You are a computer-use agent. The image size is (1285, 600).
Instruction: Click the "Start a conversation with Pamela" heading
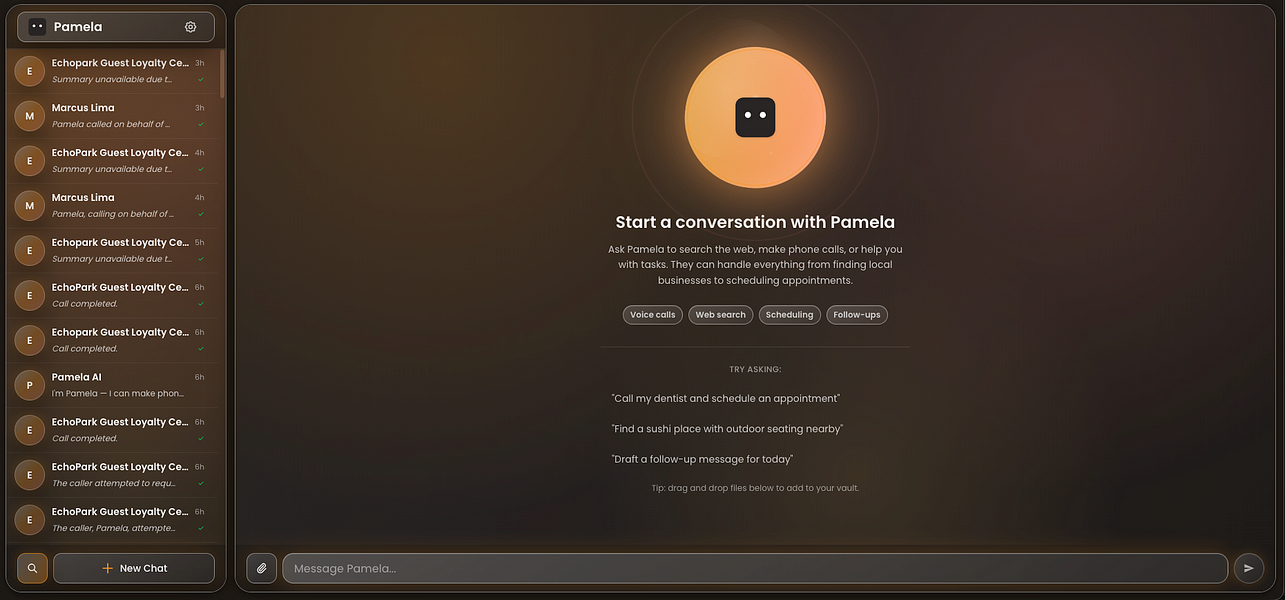(x=755, y=222)
